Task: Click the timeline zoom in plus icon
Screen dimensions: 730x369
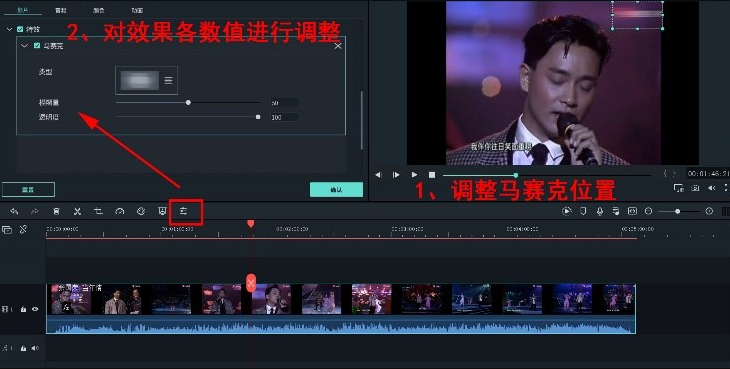Action: click(709, 211)
